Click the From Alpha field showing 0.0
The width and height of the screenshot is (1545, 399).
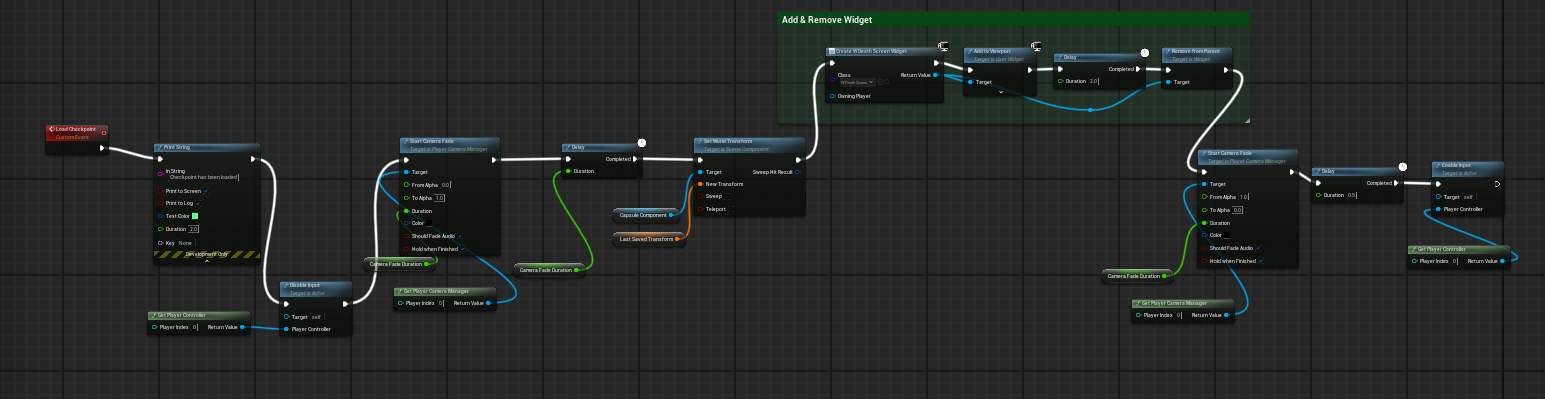446,185
